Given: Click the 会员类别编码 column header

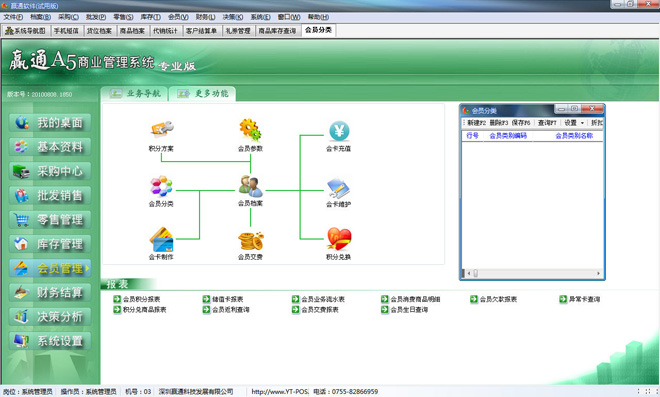Looking at the screenshot, I should (508, 136).
